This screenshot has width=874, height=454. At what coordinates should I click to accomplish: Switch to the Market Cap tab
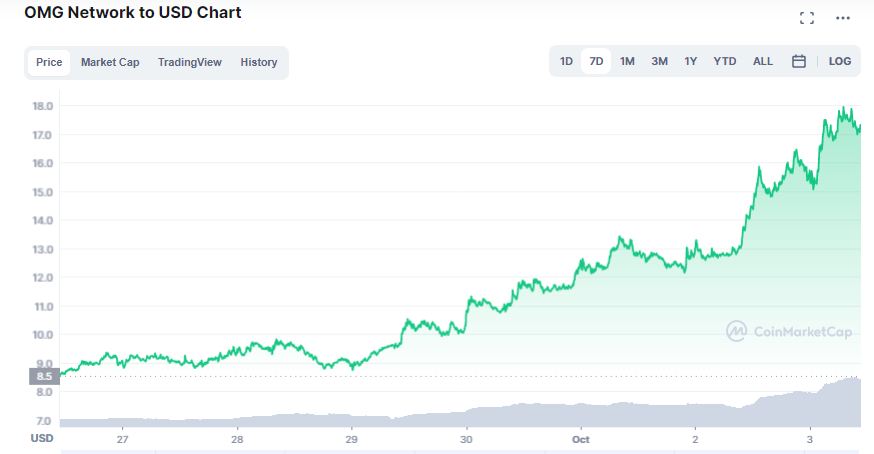pos(110,63)
